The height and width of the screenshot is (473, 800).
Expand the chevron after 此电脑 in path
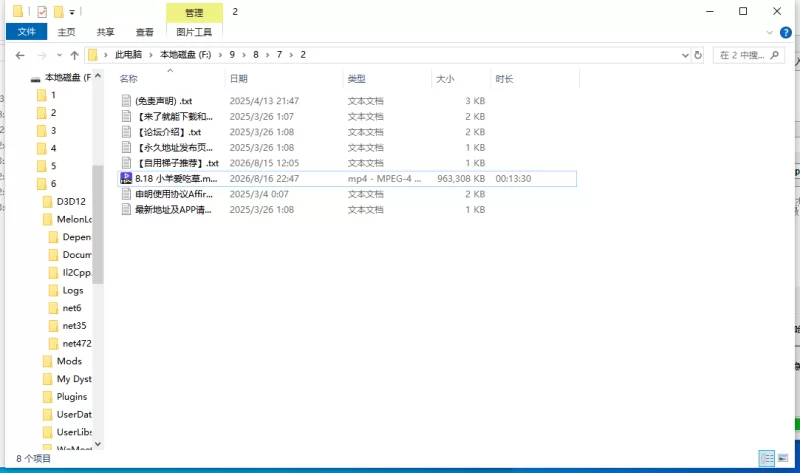(x=151, y=55)
